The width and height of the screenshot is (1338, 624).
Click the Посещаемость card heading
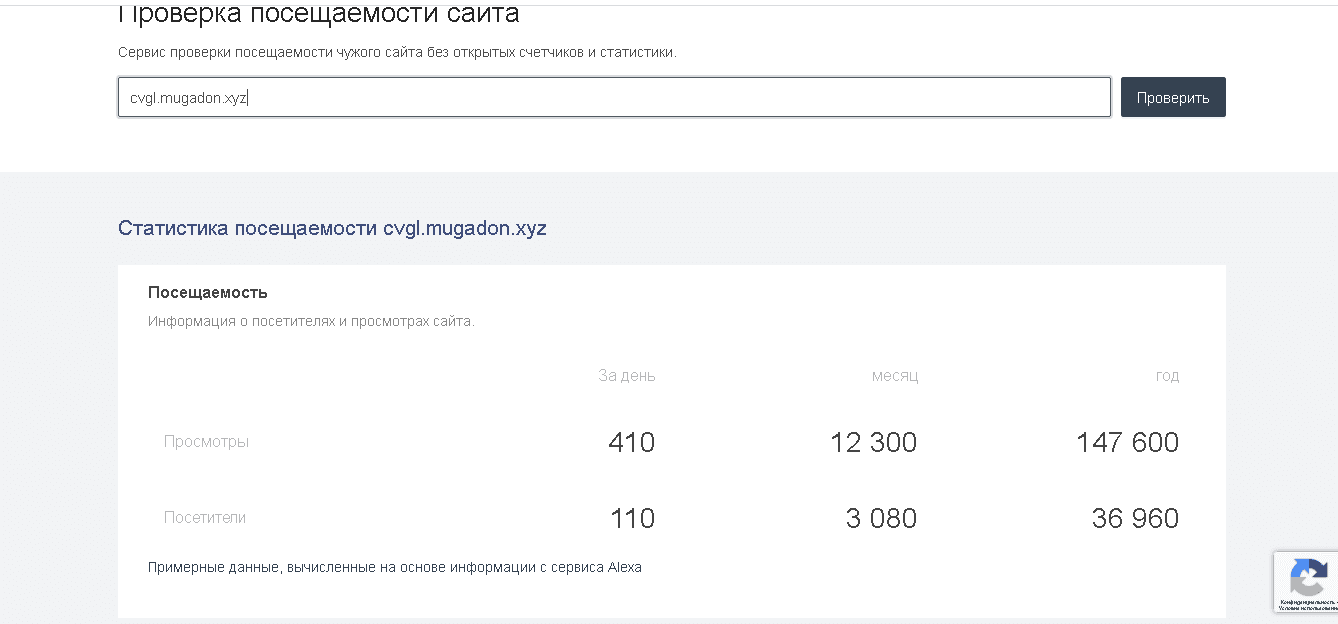[206, 292]
